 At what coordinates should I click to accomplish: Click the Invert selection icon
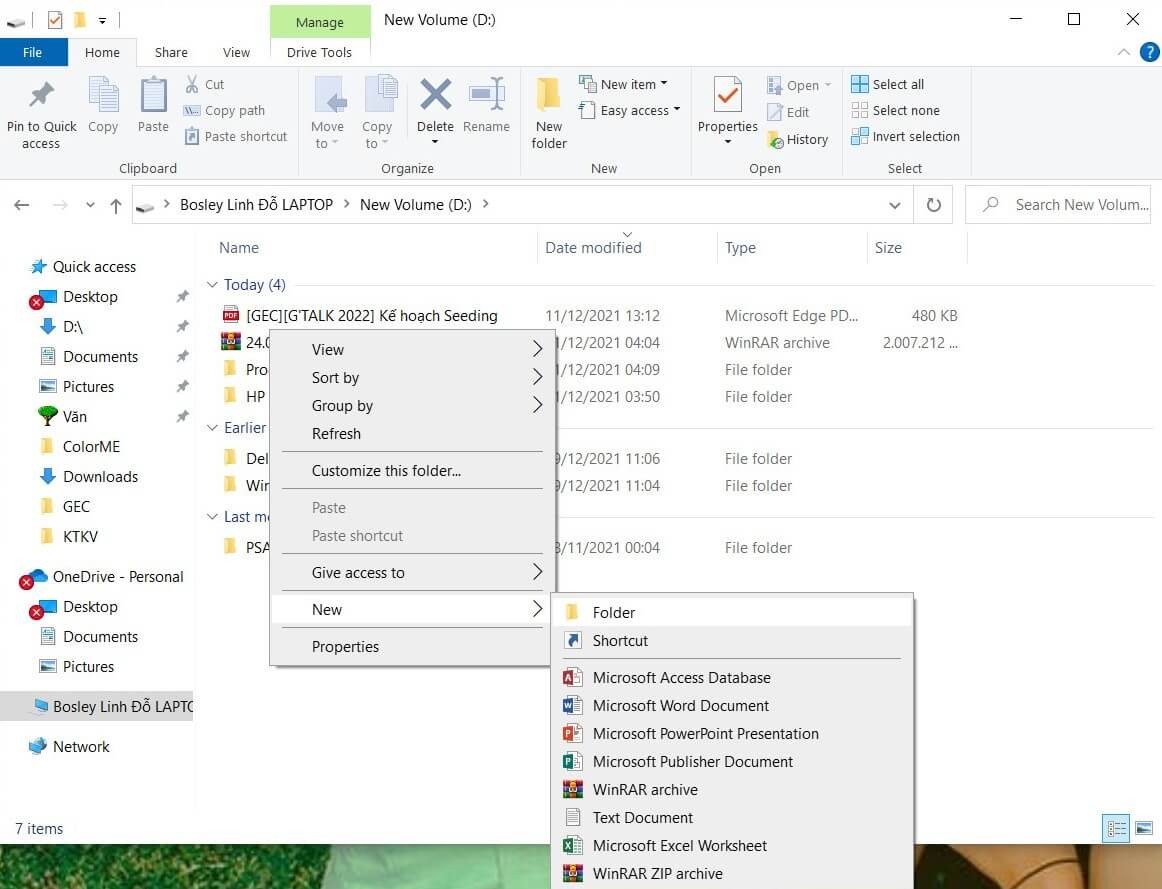(860, 137)
